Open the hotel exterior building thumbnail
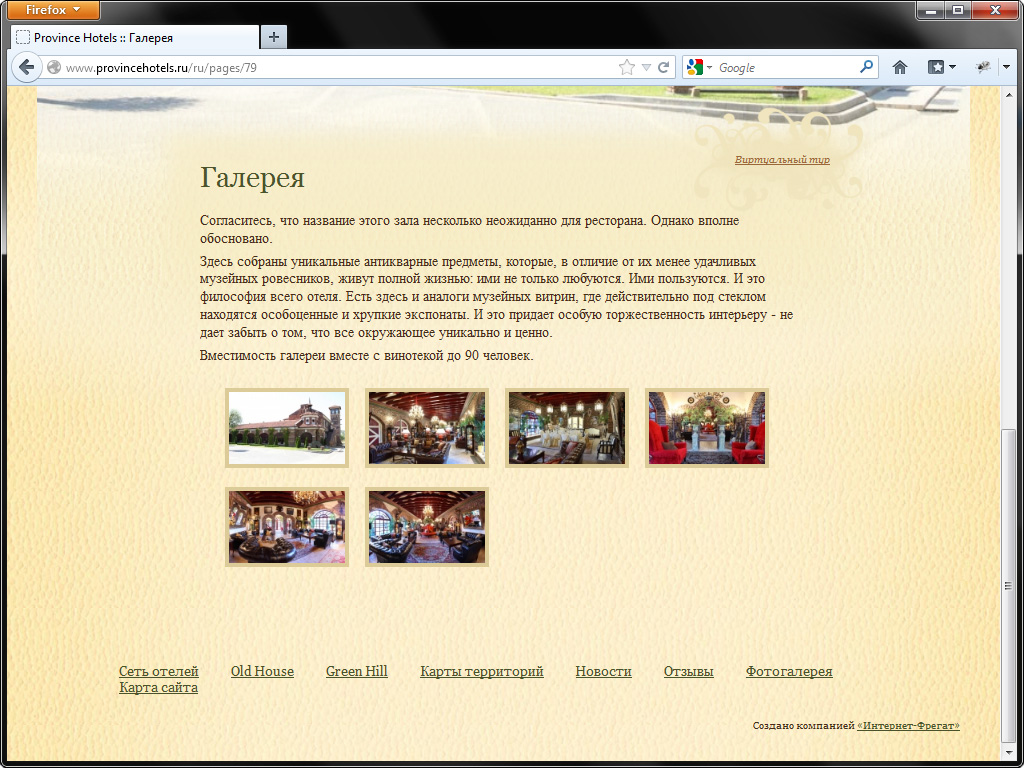 (287, 428)
